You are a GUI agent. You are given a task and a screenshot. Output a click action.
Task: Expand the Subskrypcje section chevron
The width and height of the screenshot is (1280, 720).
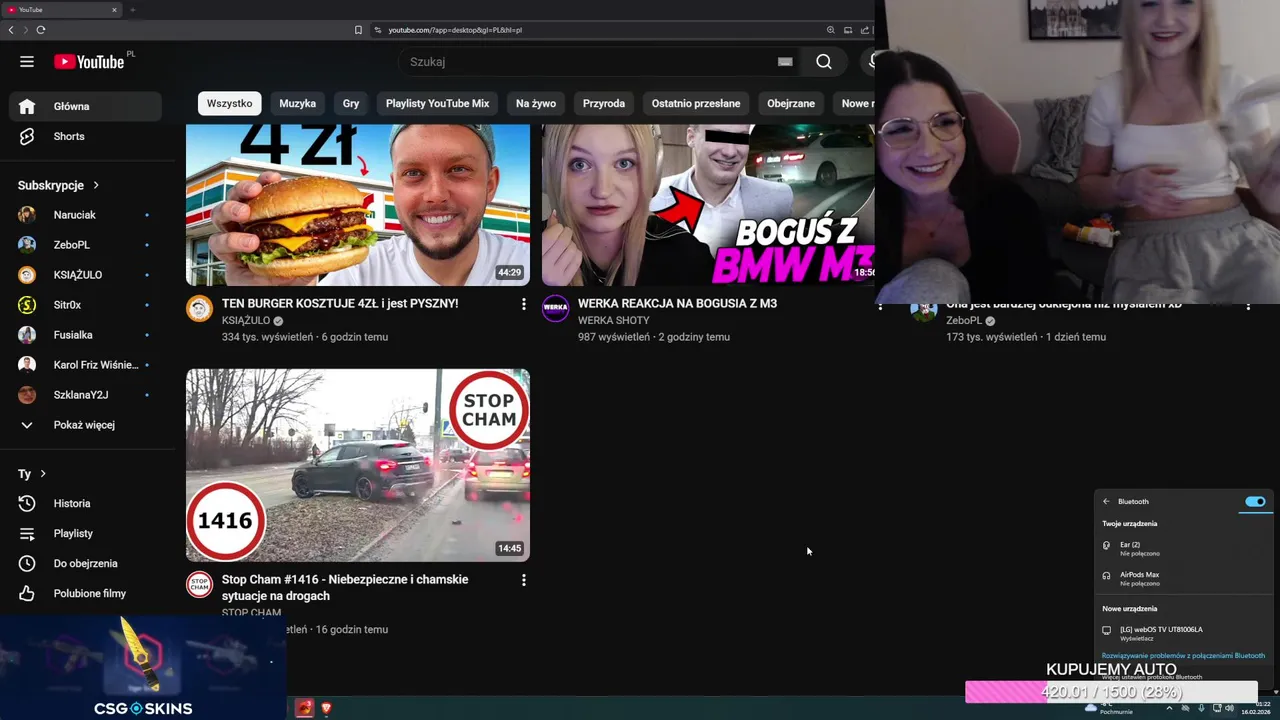tap(96, 185)
